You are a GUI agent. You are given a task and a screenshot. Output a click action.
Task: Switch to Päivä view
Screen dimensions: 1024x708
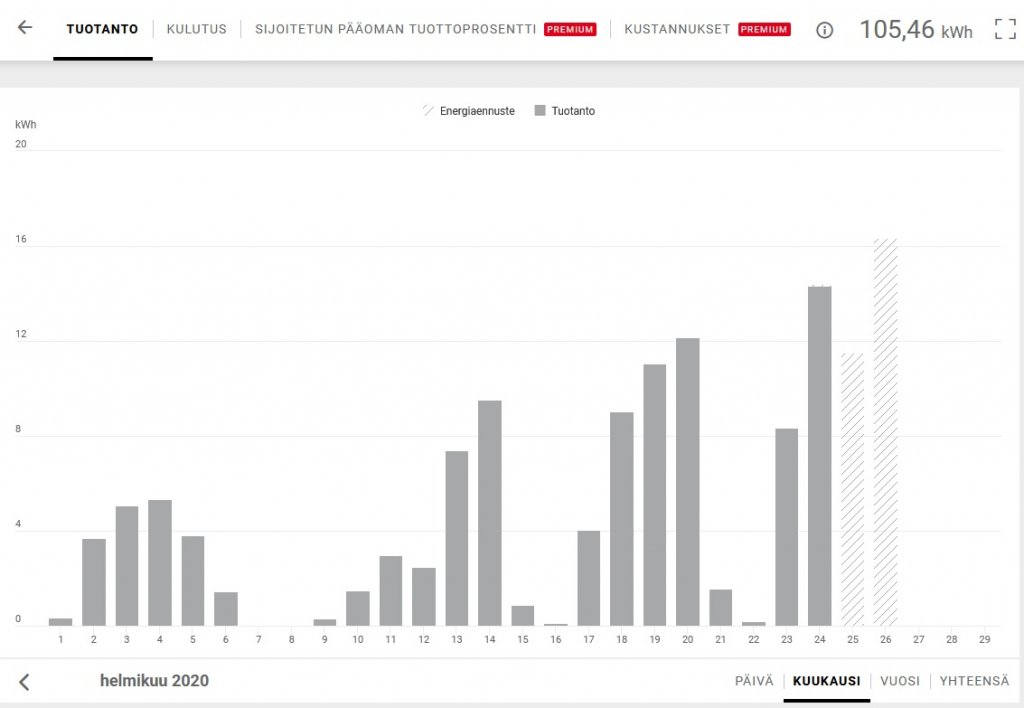click(x=754, y=681)
